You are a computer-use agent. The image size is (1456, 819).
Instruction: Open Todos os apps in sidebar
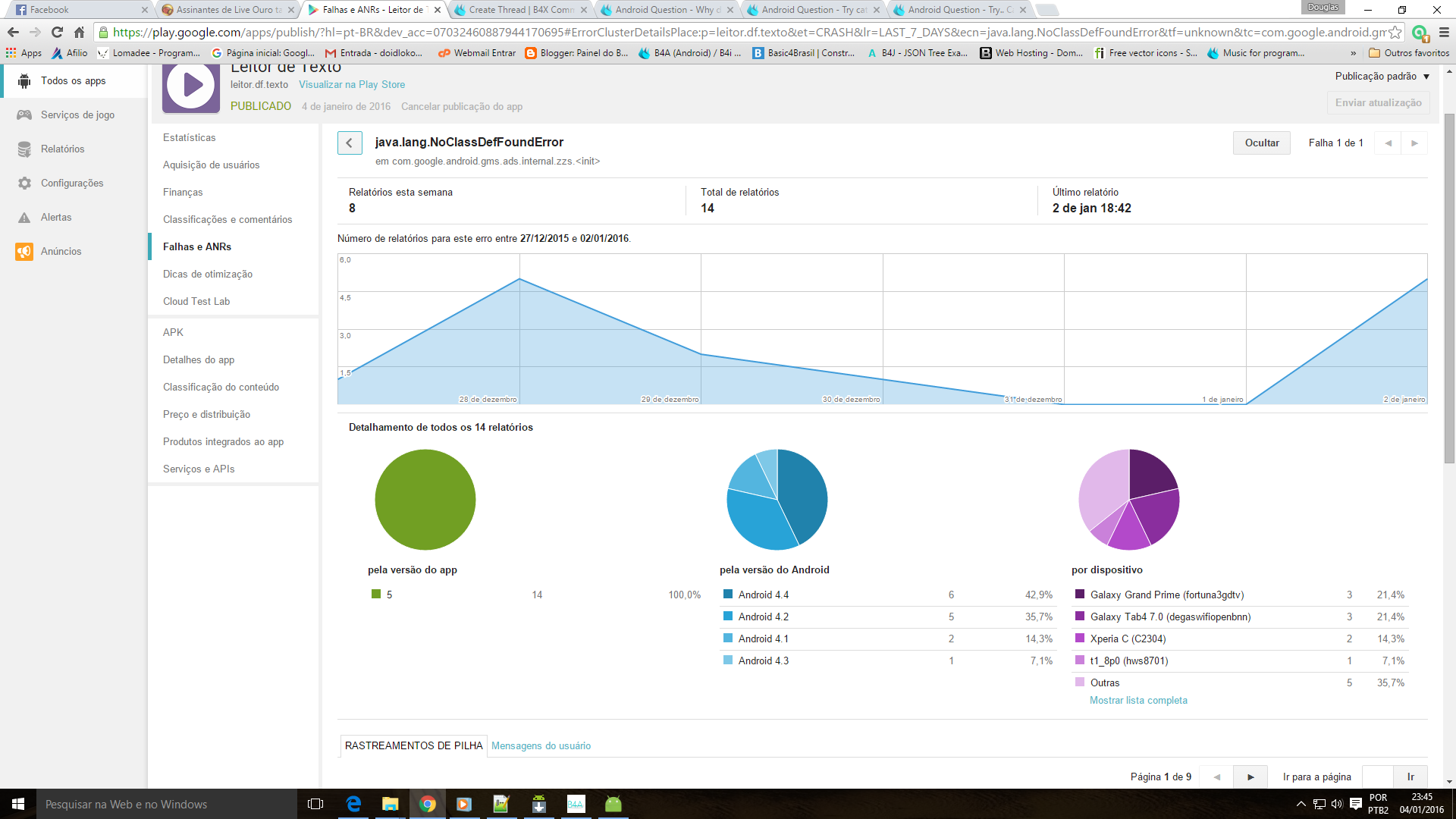[74, 80]
